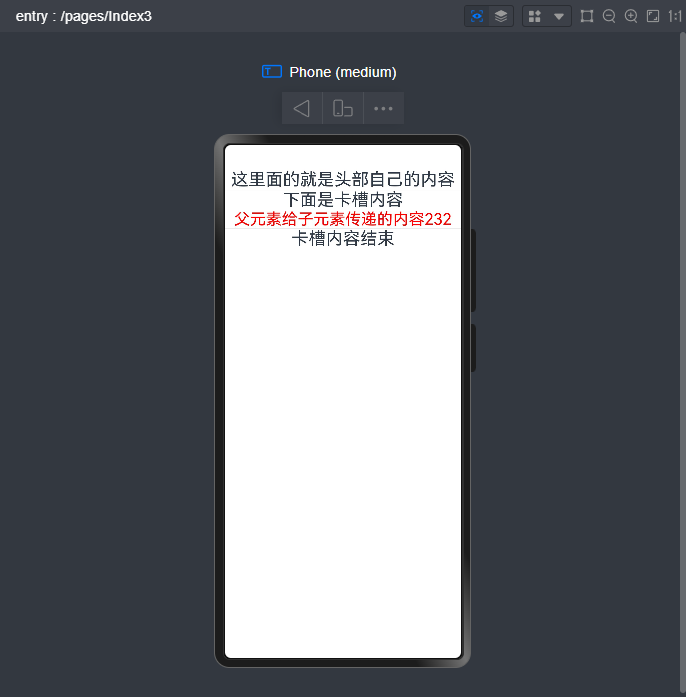686x697 pixels.
Task: Rotate the device orientation icon
Action: (343, 108)
